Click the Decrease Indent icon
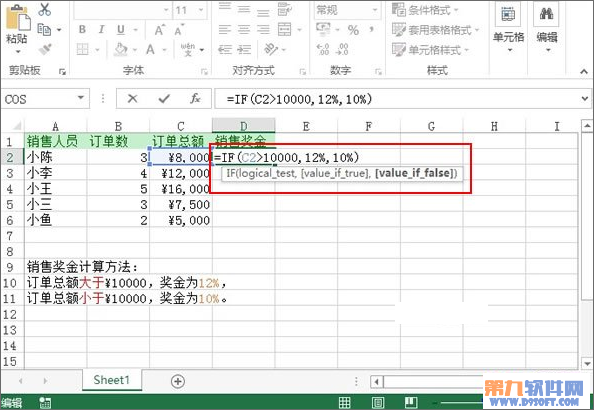Image resolution: width=594 pixels, height=410 pixels. coord(225,49)
